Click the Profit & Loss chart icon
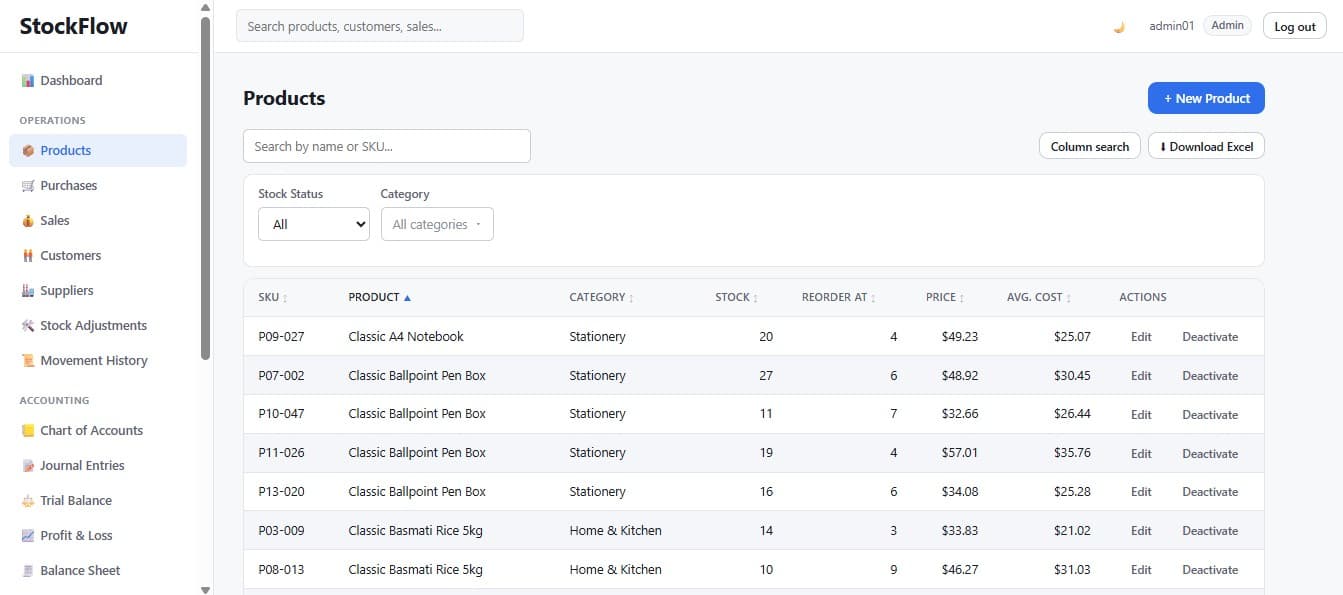1343x595 pixels. [28, 535]
